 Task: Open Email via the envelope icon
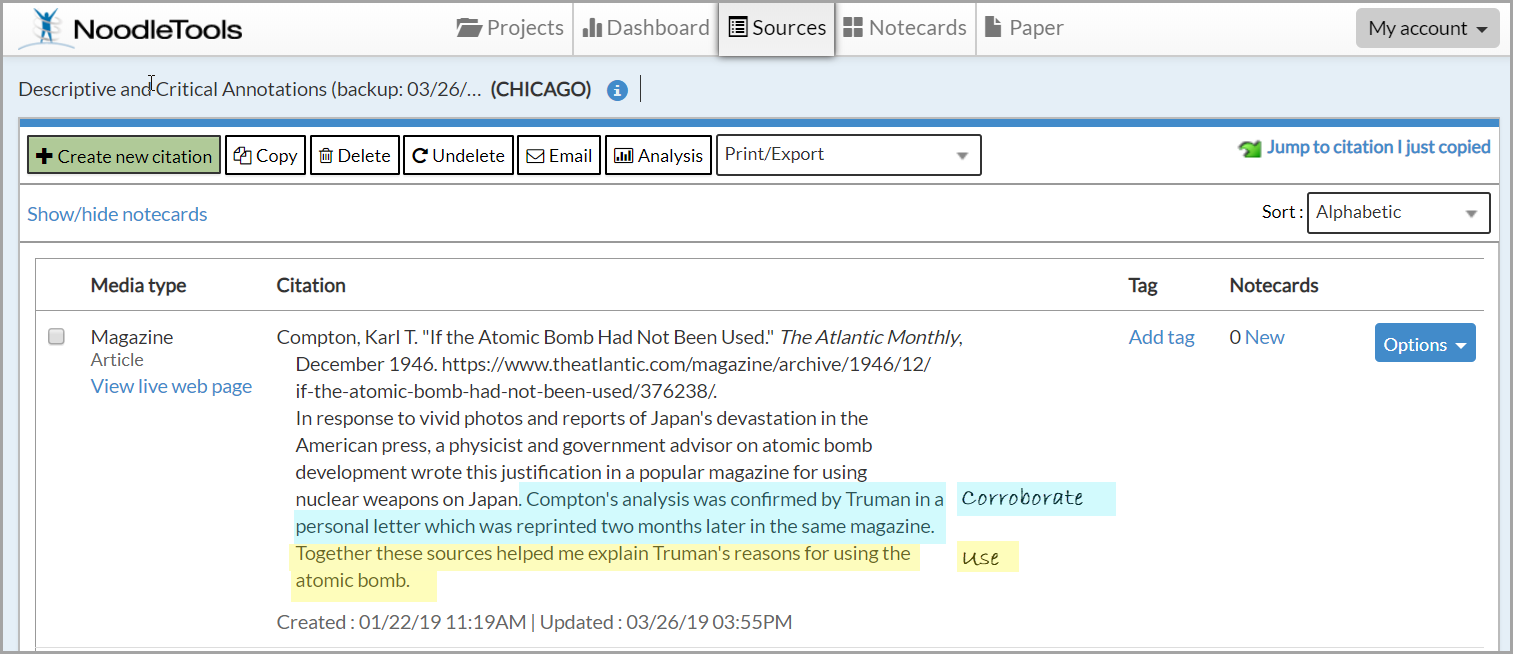[x=534, y=155]
